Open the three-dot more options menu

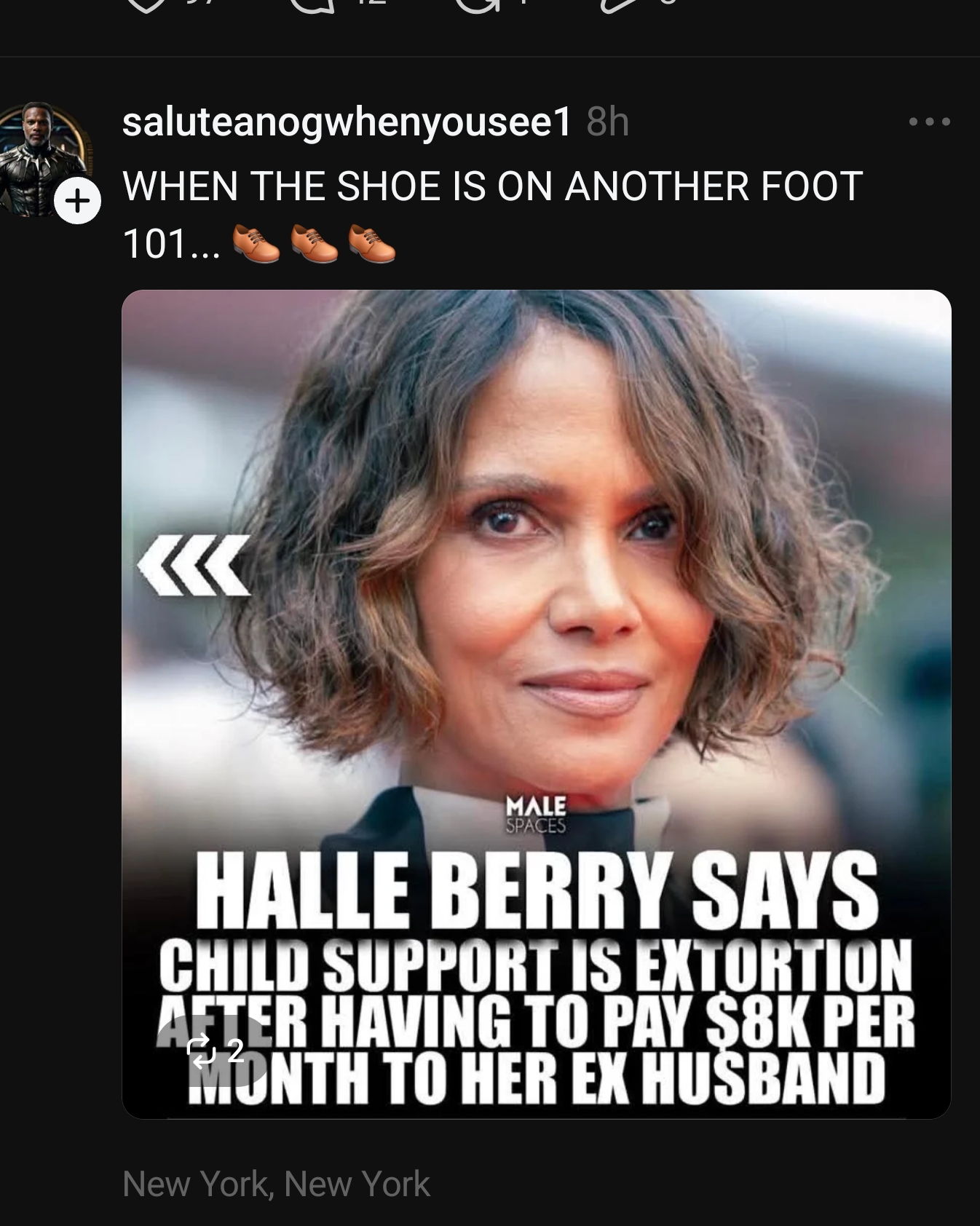[x=930, y=122]
